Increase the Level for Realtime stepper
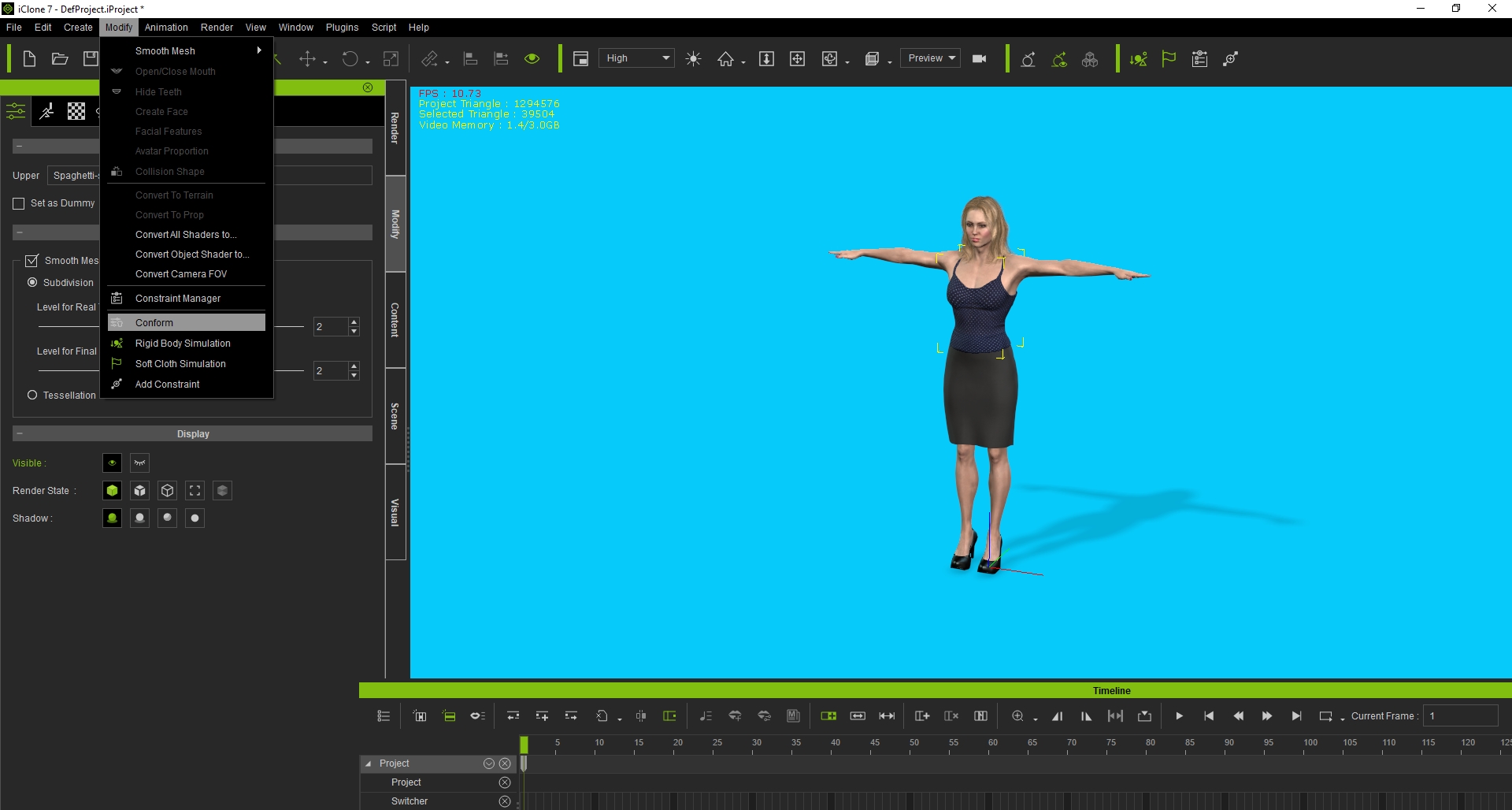The width and height of the screenshot is (1512, 810). tap(354, 322)
